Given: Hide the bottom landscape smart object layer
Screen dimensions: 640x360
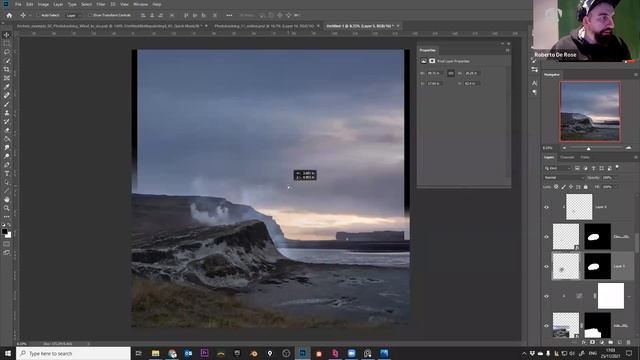Looking at the screenshot, I should (547, 326).
